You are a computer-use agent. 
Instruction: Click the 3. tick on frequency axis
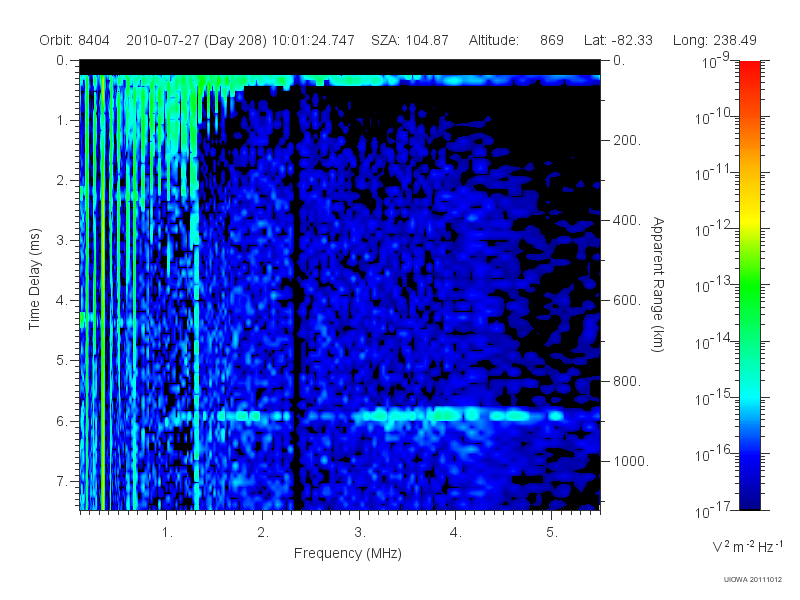(x=360, y=532)
